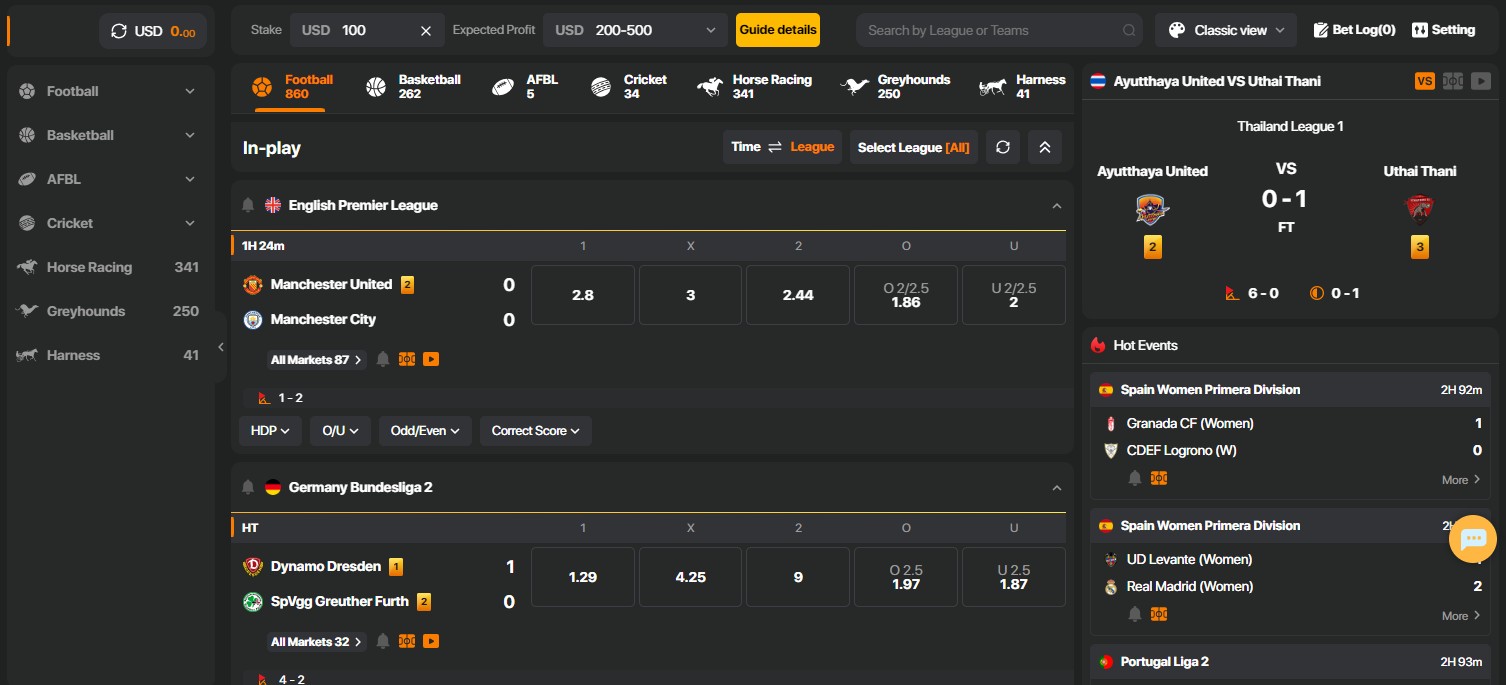Click the Guide details button
Screen dimensions: 1506x685
coord(777,29)
